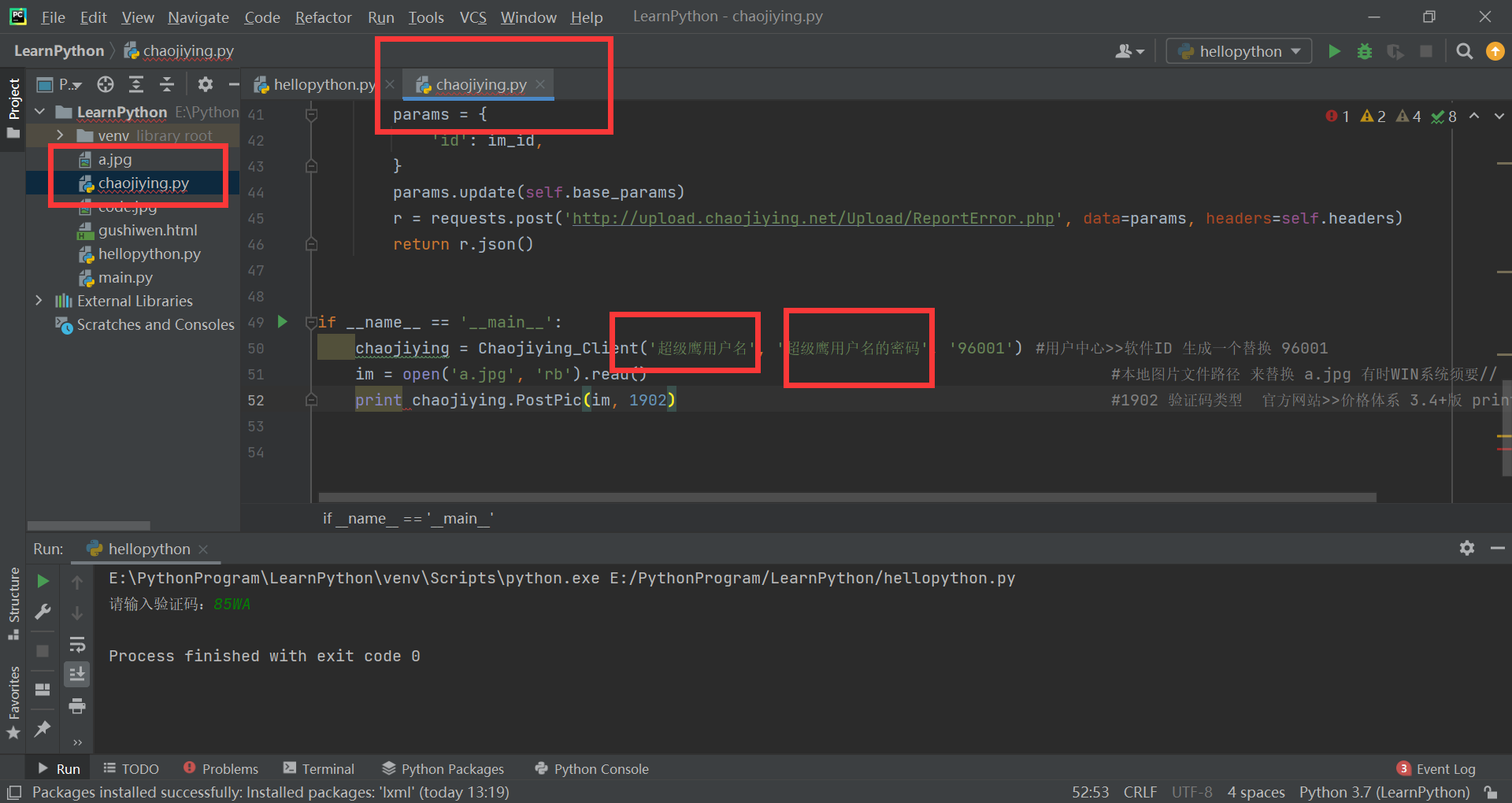Click the editor horizontal scrollbar
Viewport: 1512px width, 803px height.
point(847,498)
